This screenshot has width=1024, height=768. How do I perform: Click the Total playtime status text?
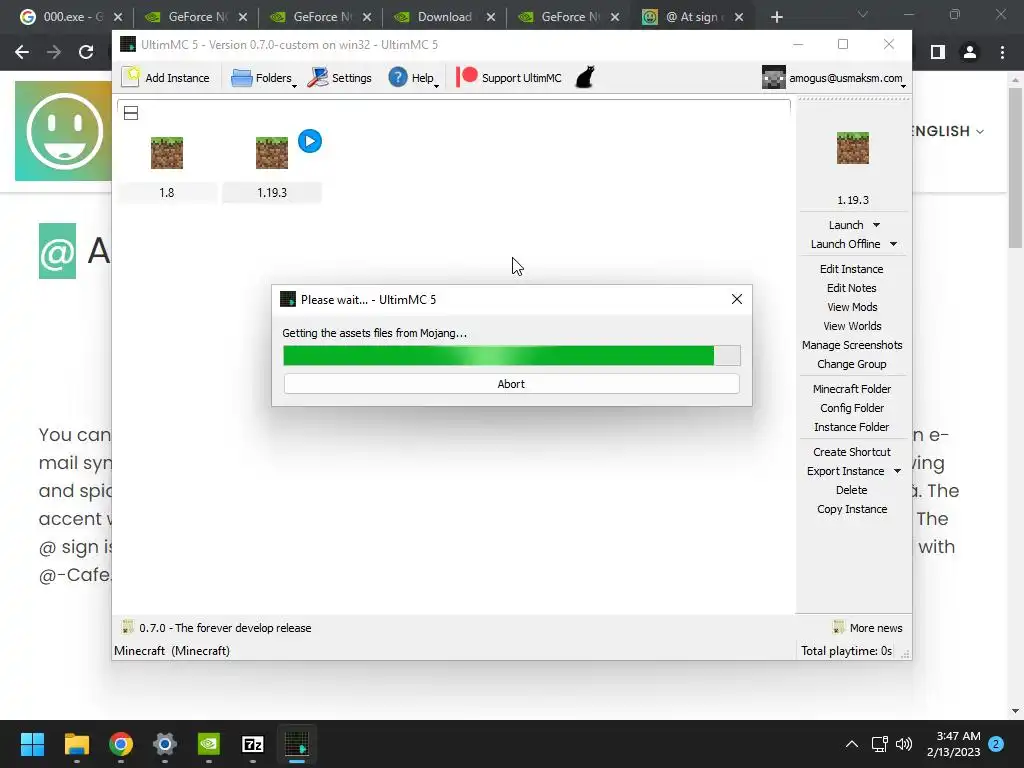[x=846, y=650]
